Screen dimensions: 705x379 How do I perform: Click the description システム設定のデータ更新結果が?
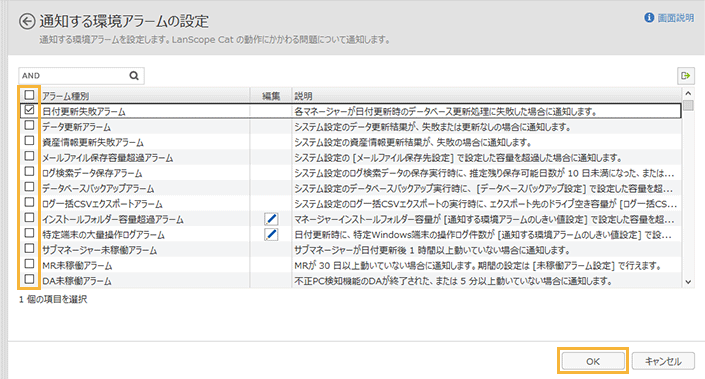pos(433,127)
